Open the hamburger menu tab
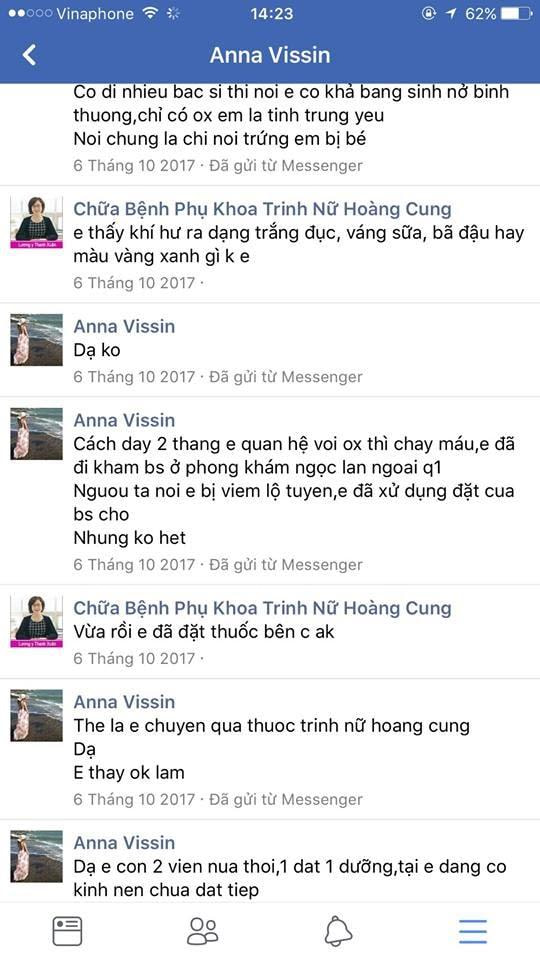 tap(473, 931)
